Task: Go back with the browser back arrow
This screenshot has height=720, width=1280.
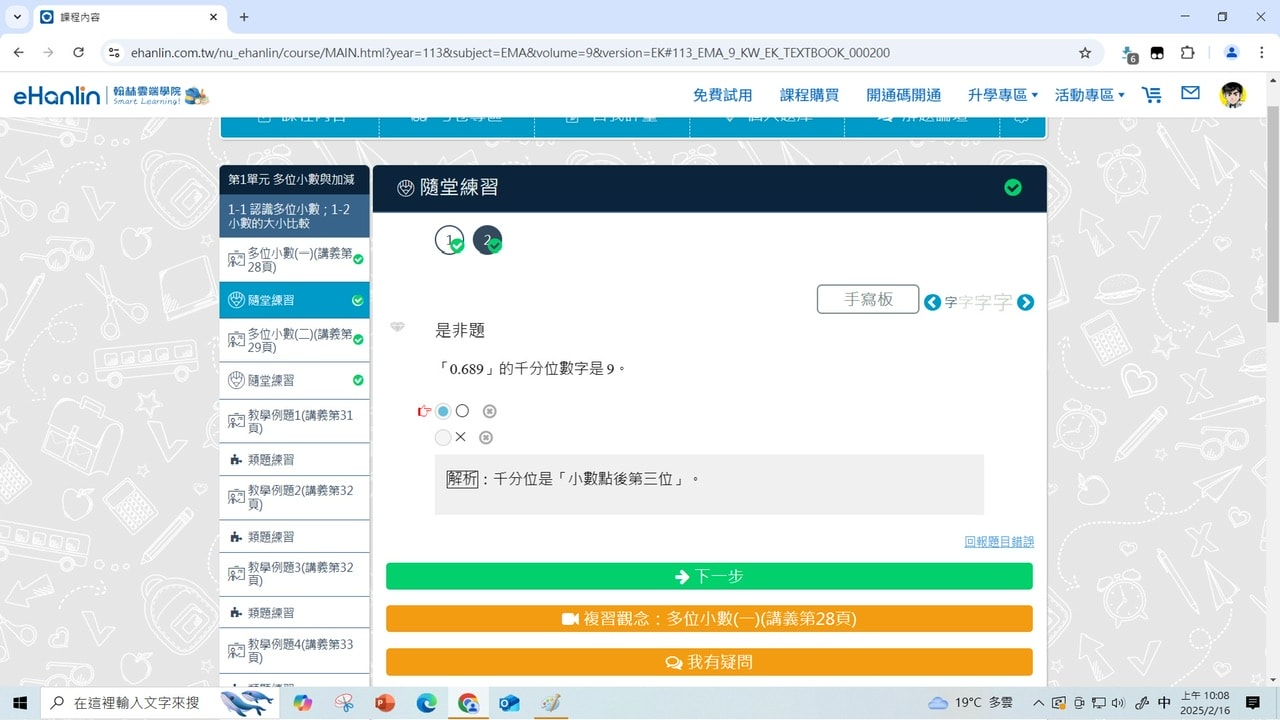Action: pos(18,52)
